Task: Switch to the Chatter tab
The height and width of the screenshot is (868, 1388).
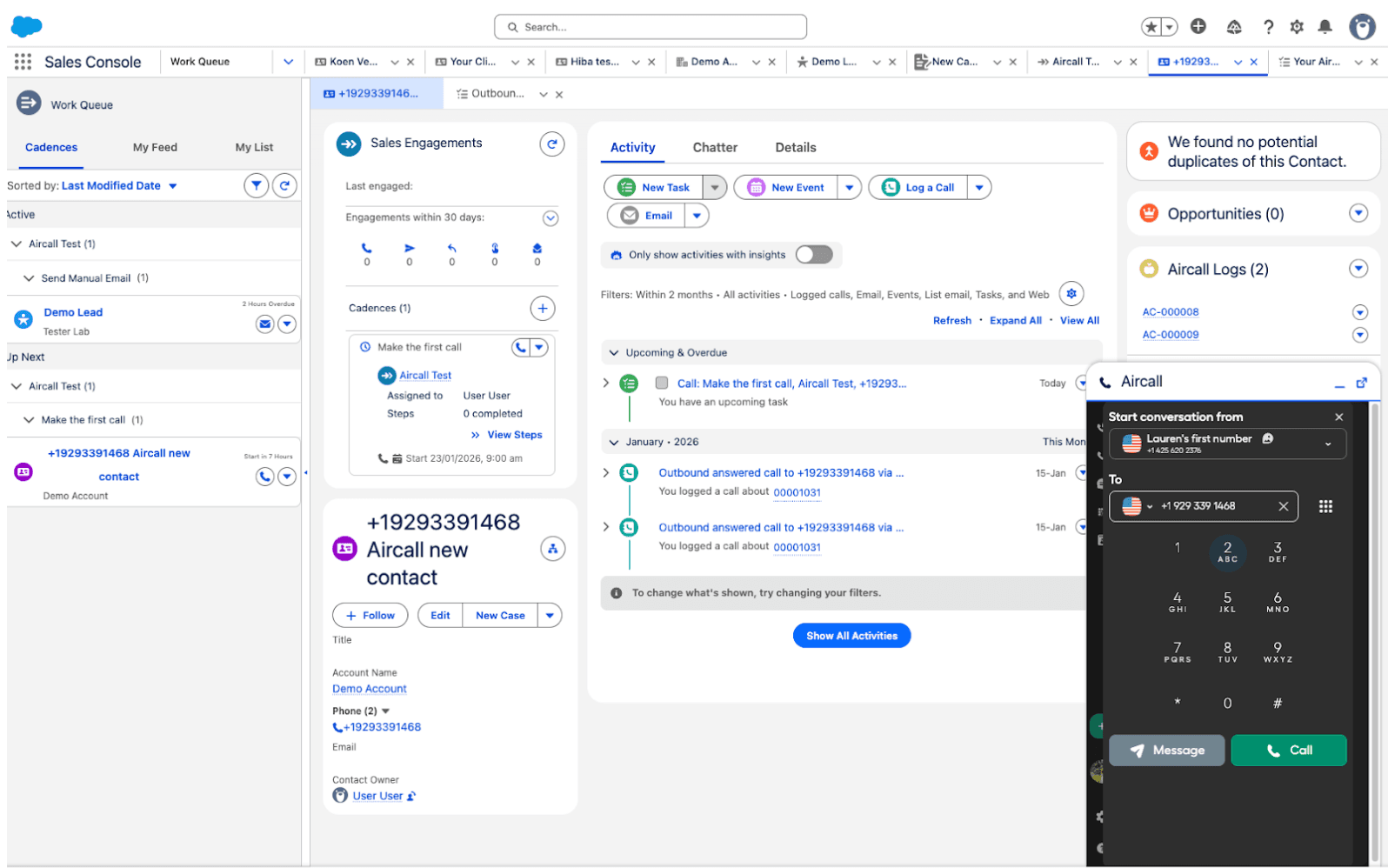Action: pyautogui.click(x=714, y=148)
